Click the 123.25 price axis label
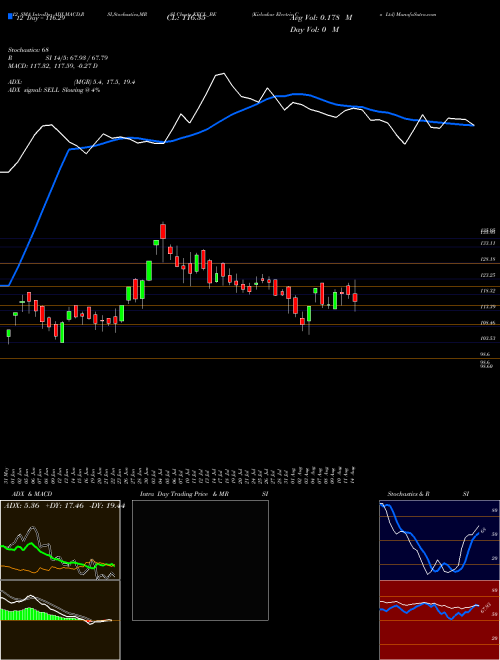 (x=488, y=275)
